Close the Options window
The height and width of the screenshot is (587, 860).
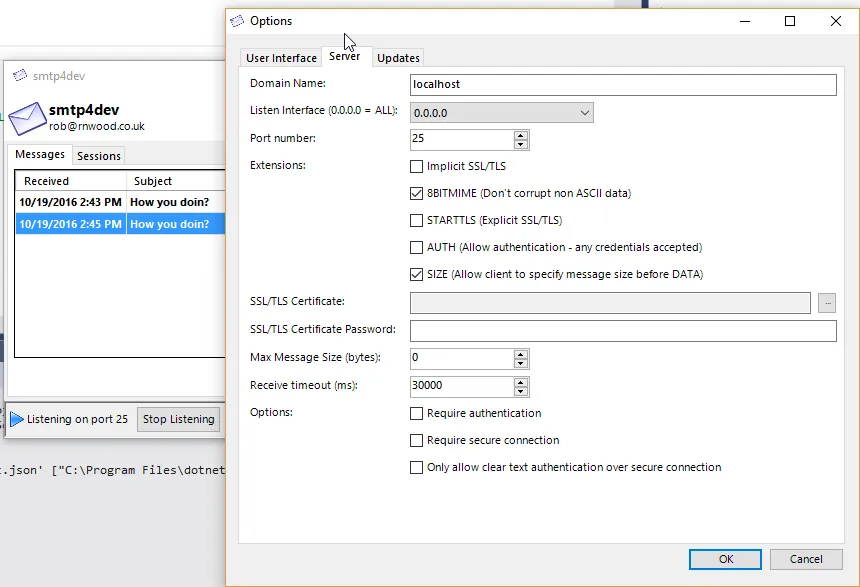coord(835,21)
